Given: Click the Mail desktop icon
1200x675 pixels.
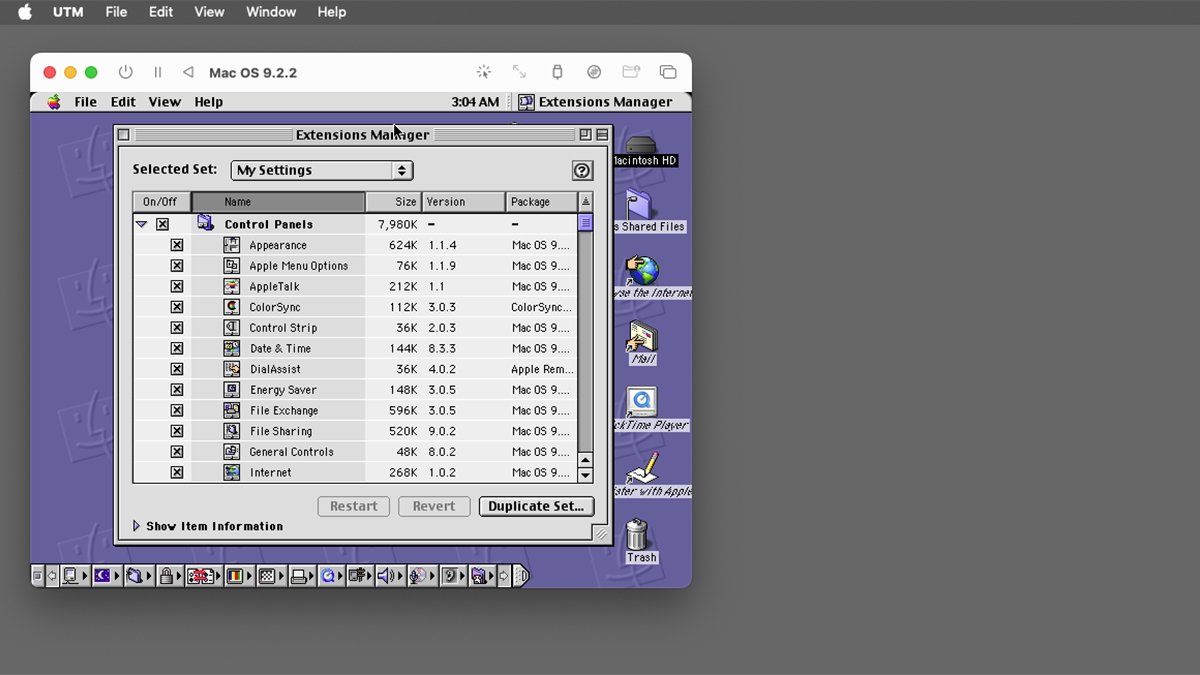Looking at the screenshot, I should [x=641, y=337].
